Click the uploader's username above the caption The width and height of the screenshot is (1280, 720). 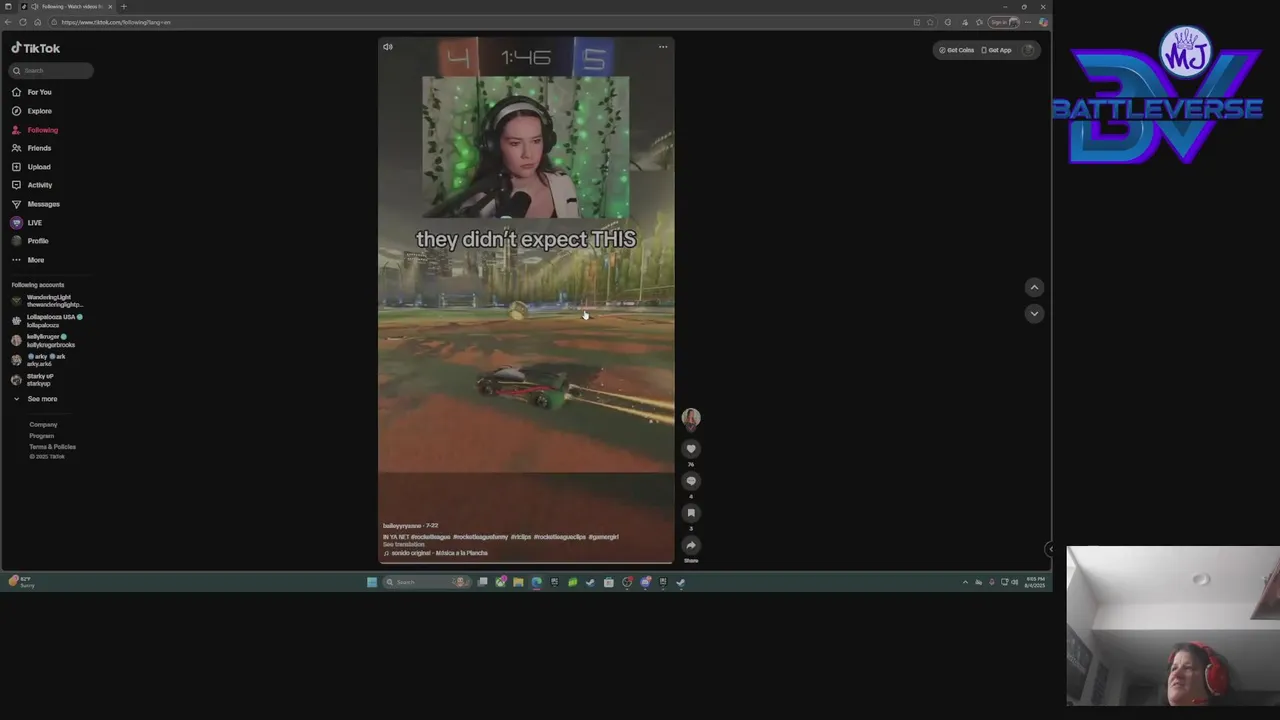click(402, 526)
